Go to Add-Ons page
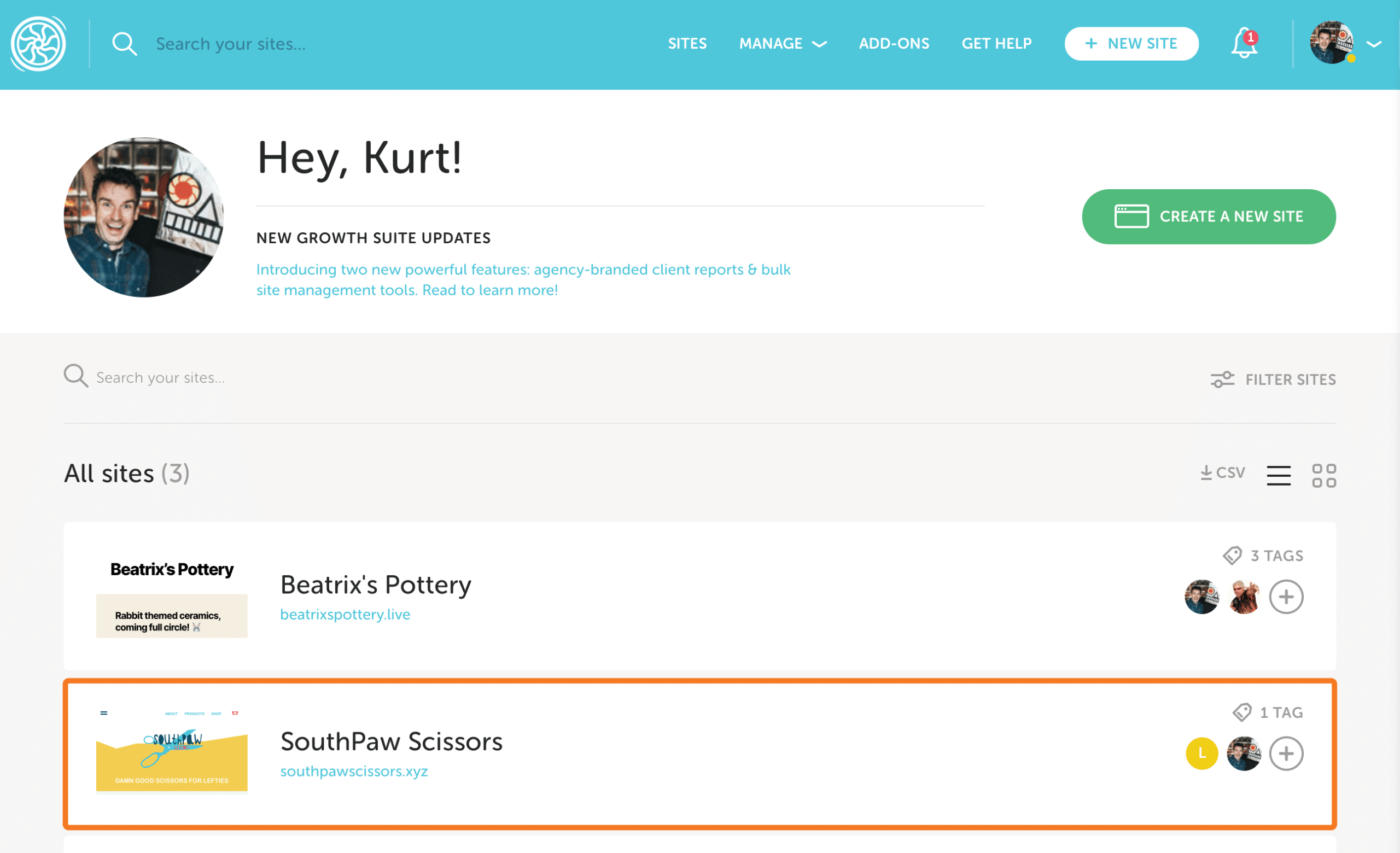Screen dimensions: 1400x853 click(x=894, y=44)
